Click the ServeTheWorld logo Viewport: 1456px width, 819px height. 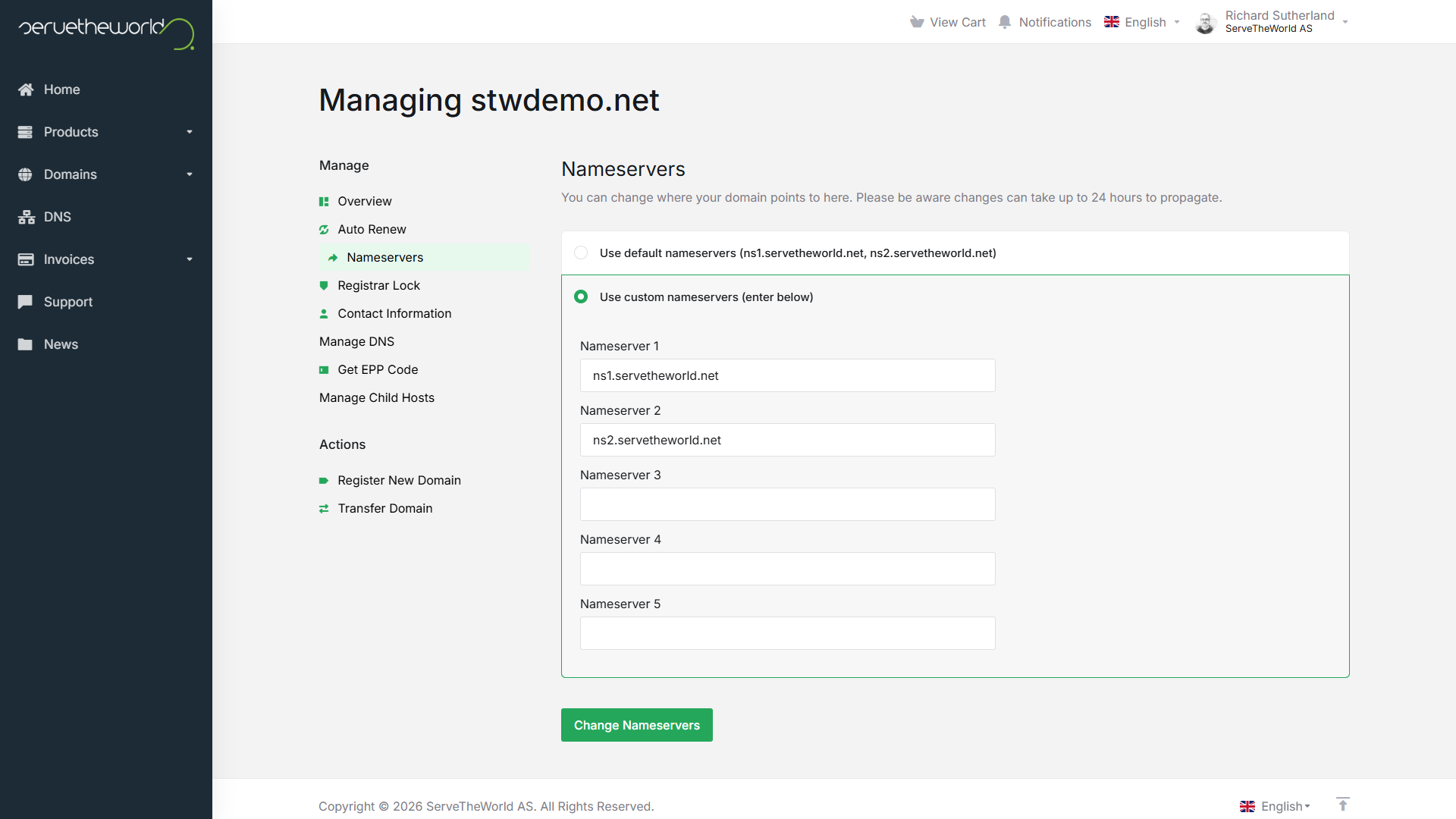(106, 33)
